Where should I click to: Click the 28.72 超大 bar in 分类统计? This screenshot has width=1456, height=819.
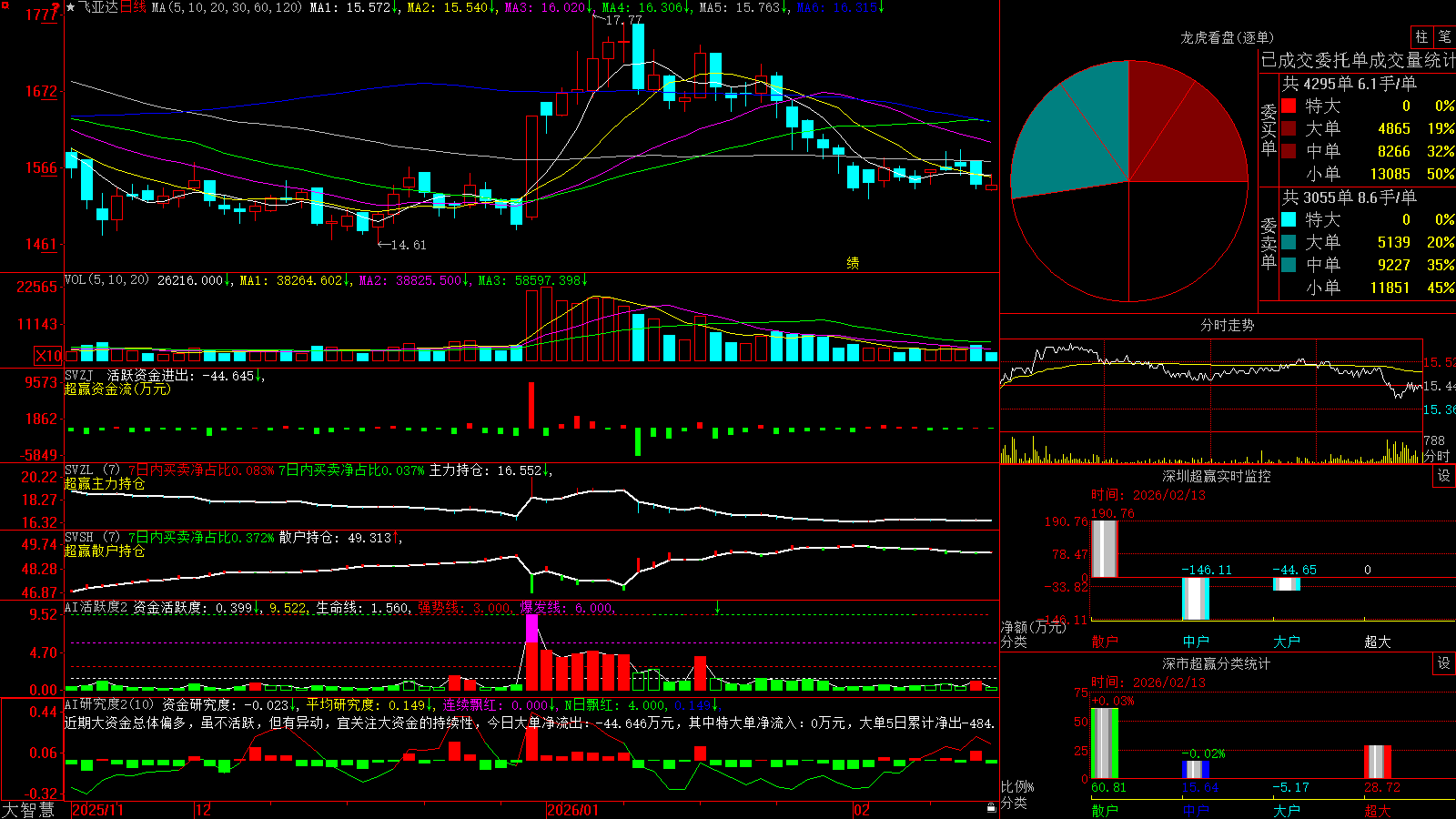[1377, 762]
